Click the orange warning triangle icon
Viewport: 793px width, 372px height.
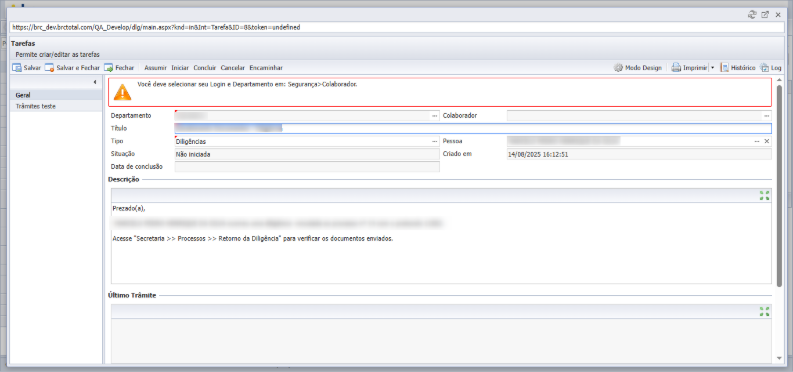pos(122,92)
